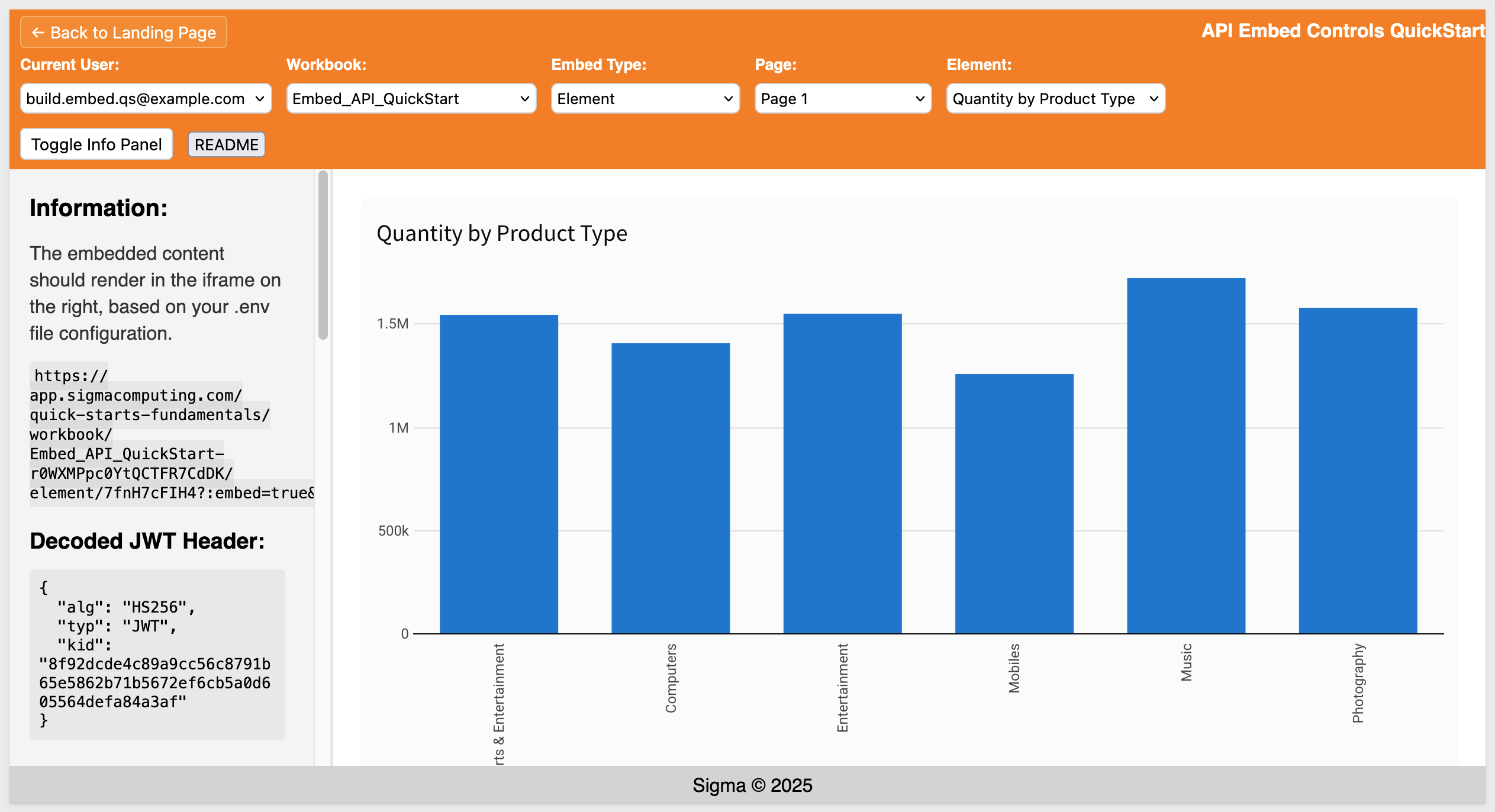The image size is (1495, 812).
Task: Select the Photography bar in chart
Action: coord(1358,471)
